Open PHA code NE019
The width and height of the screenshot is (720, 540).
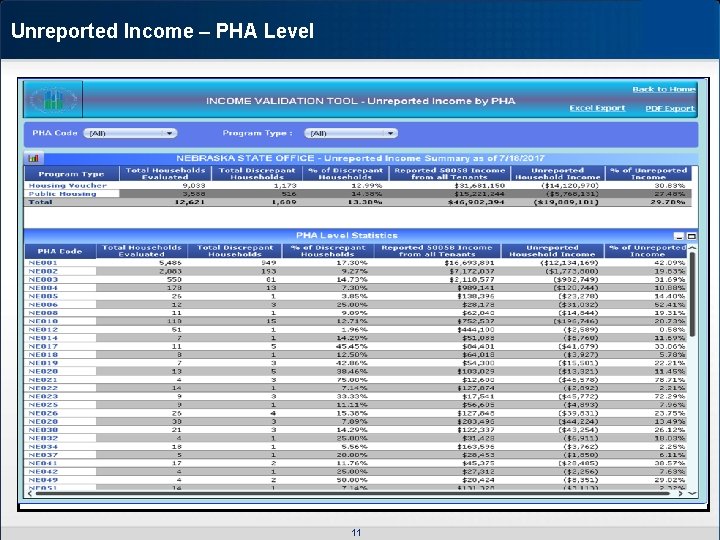[43, 363]
